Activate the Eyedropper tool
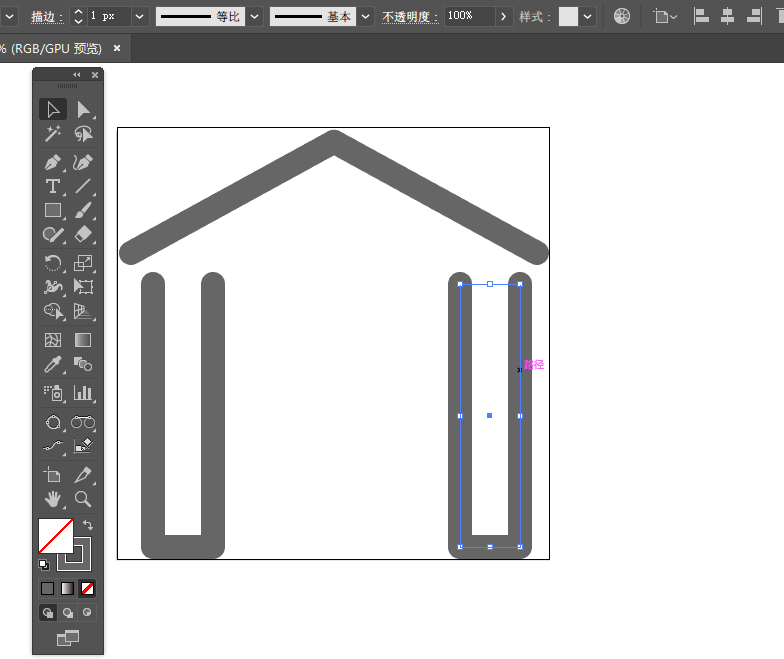Image resolution: width=784 pixels, height=659 pixels. click(53, 365)
